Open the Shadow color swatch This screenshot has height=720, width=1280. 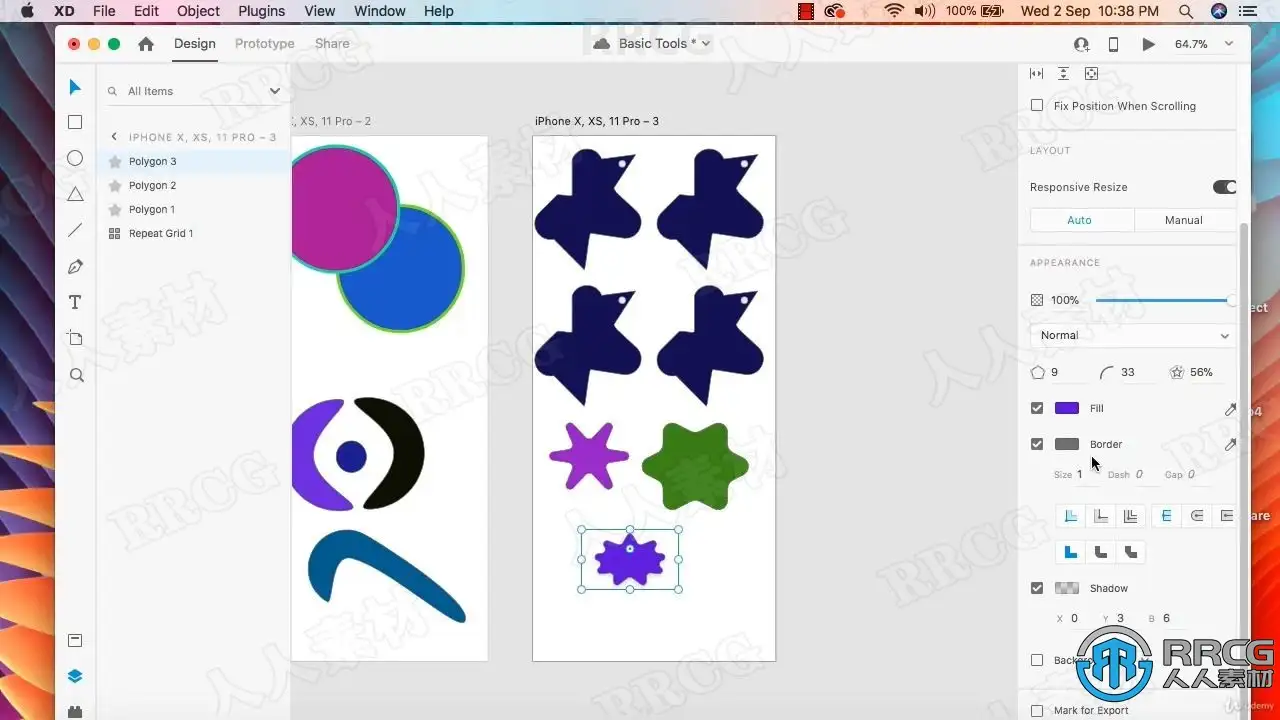tap(1067, 588)
